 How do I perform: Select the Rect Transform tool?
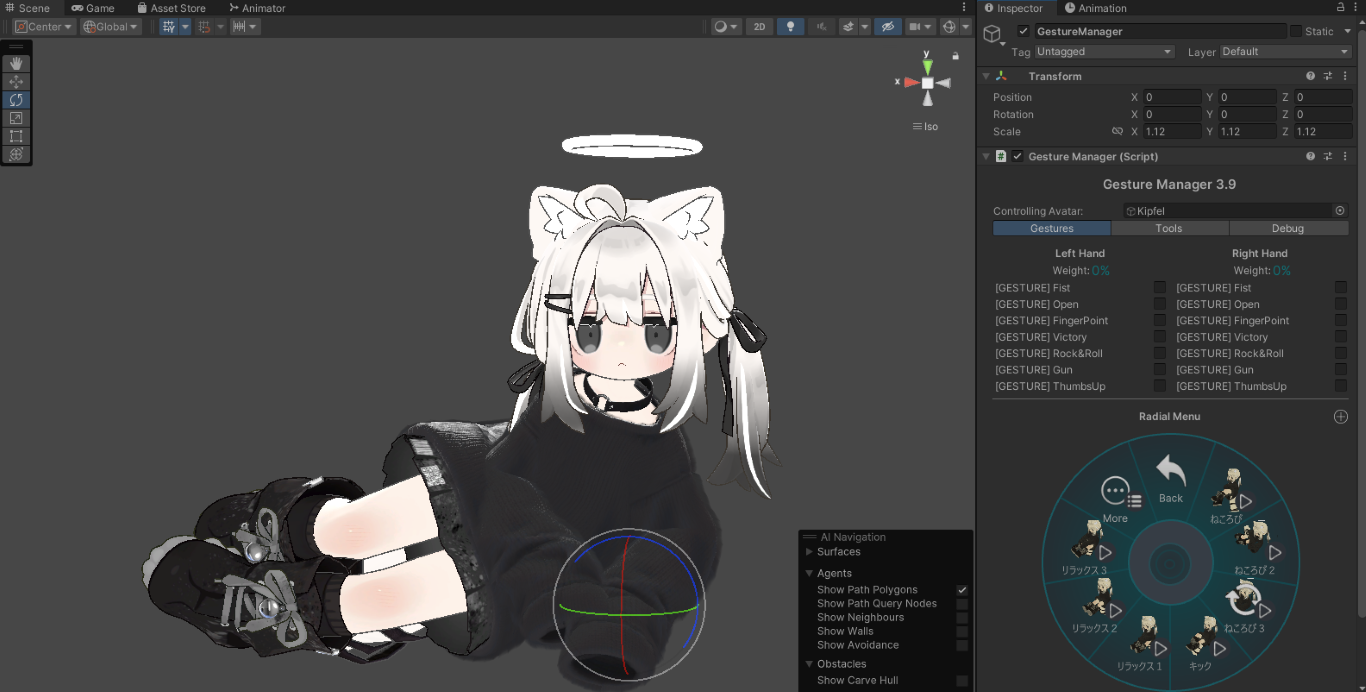click(x=16, y=135)
